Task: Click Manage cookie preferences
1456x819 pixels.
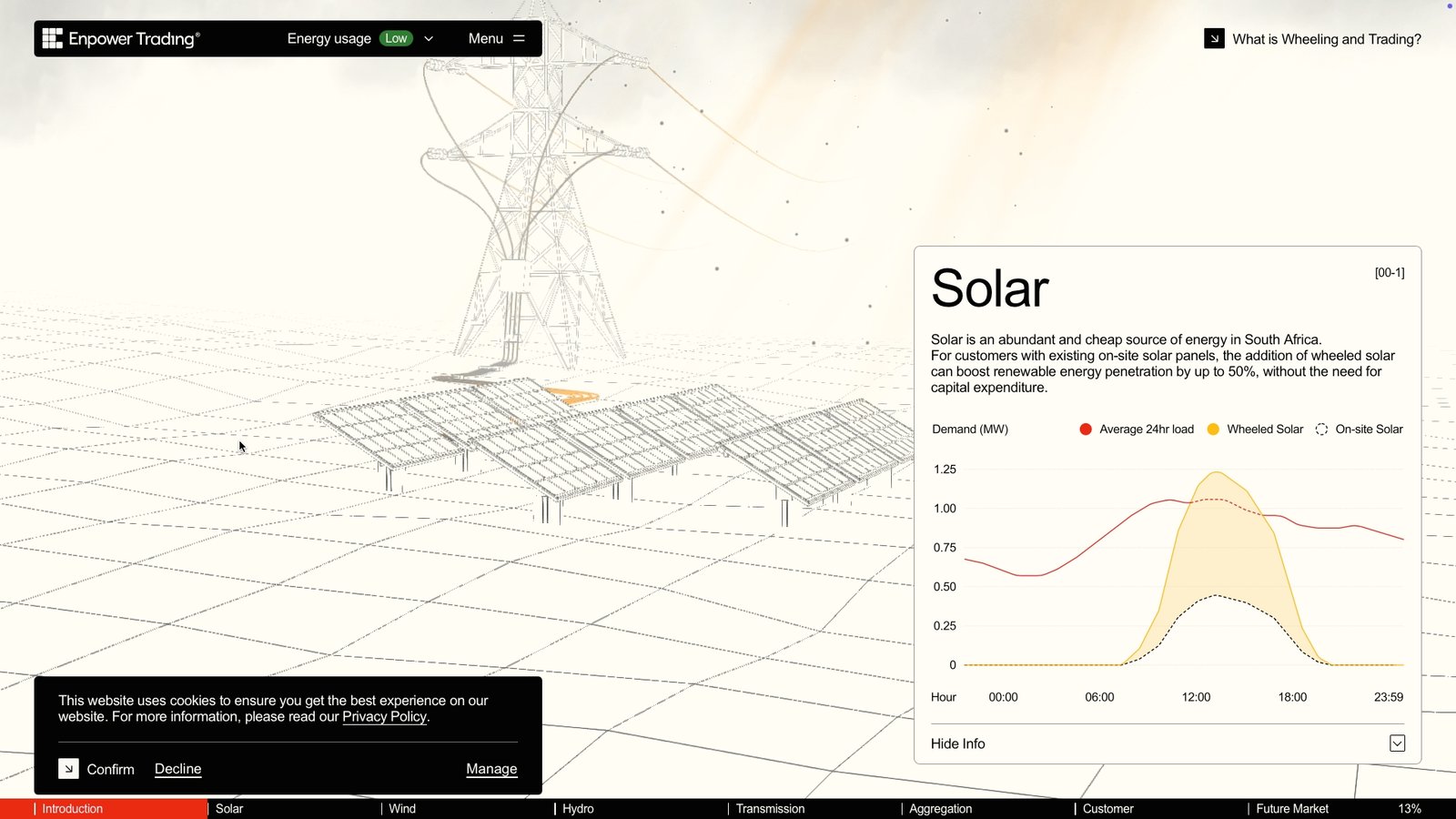Action: pos(491,769)
